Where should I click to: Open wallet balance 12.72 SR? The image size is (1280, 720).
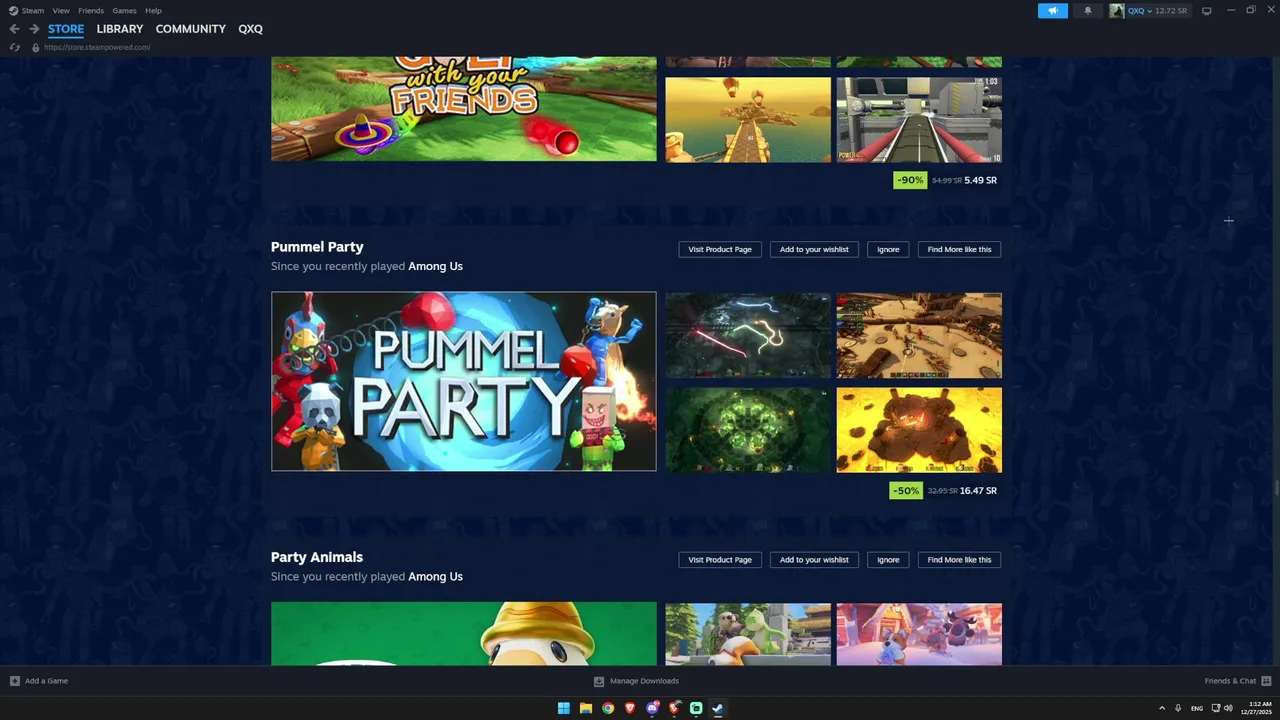(1171, 11)
